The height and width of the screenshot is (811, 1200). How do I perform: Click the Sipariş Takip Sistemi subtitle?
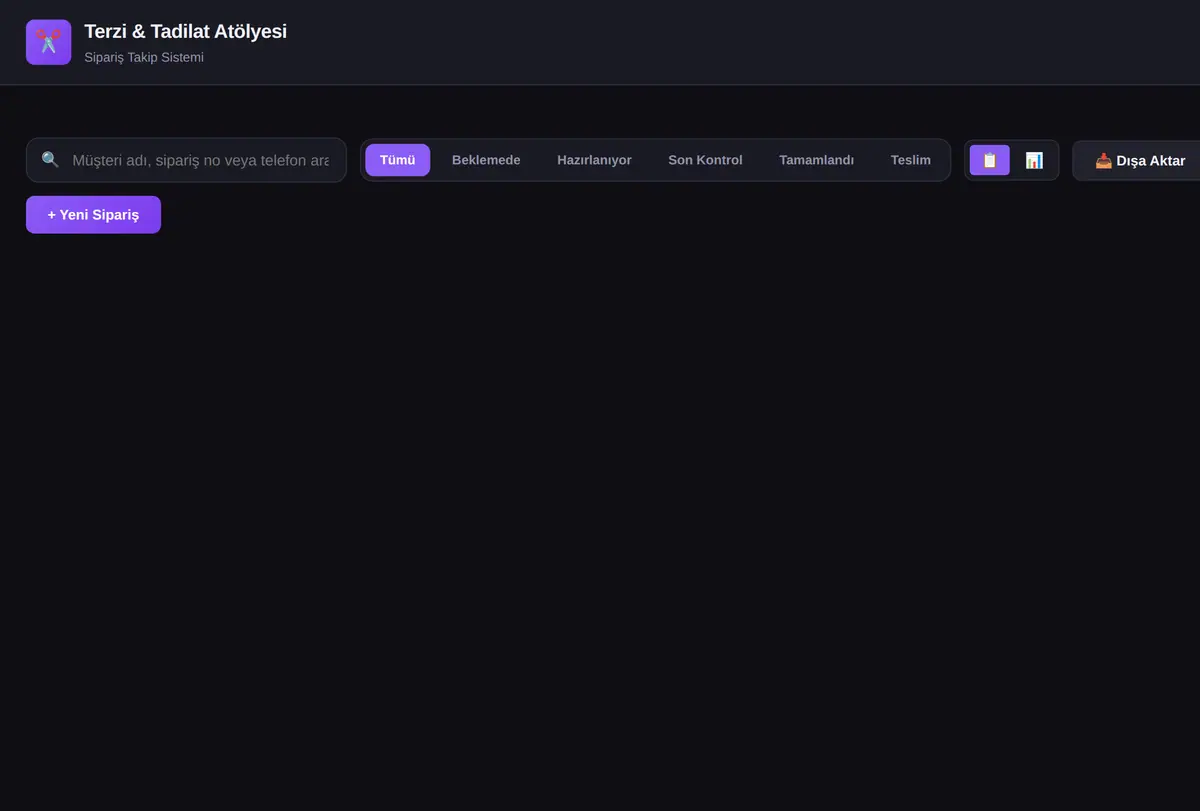[144, 57]
